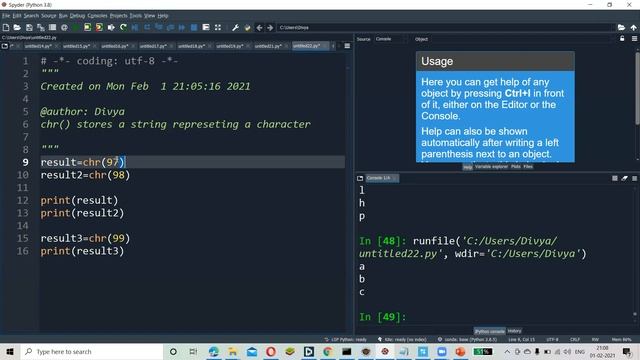Click the Help pane Object input field

coord(522,39)
